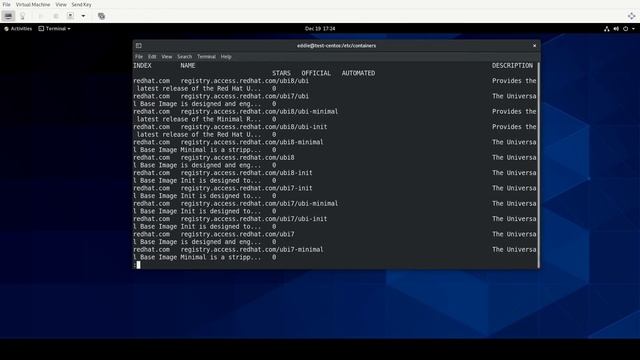Close the terminal window

pyautogui.click(x=534, y=46)
